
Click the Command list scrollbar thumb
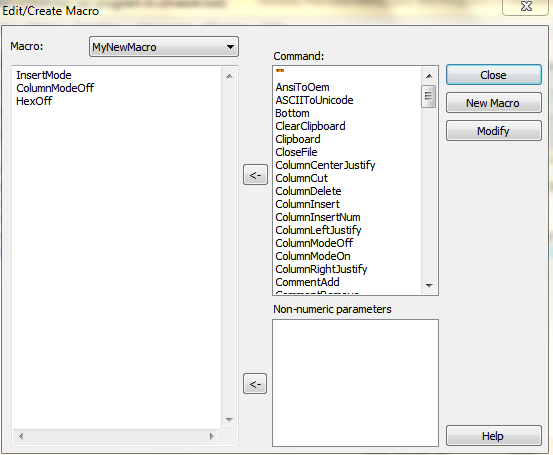[429, 96]
